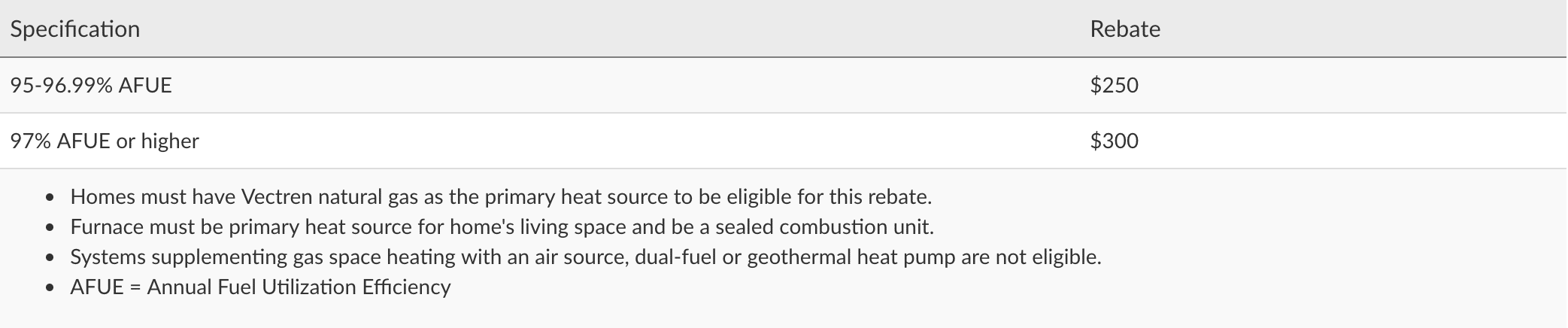Click the $250 rebate amount
Viewport: 1568px width, 328px height.
pos(1114,85)
